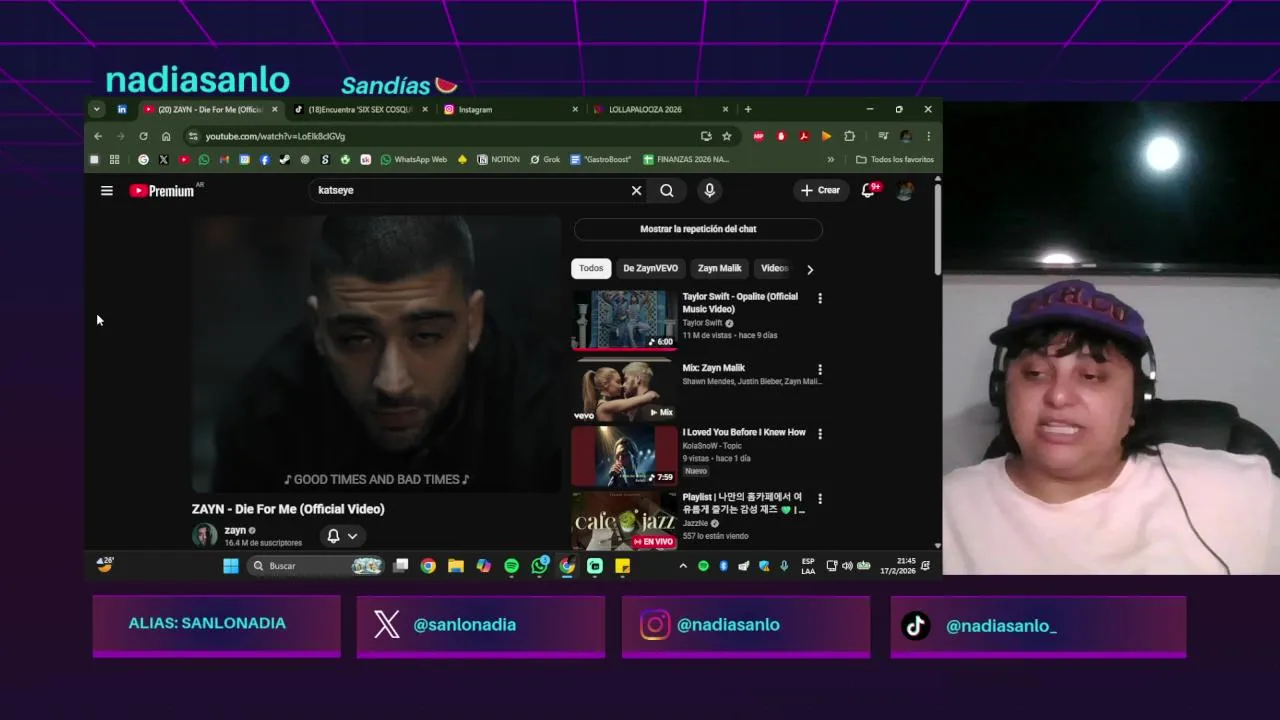Open a new Chrome tab
Image resolution: width=1280 pixels, height=720 pixels.
pyautogui.click(x=748, y=109)
